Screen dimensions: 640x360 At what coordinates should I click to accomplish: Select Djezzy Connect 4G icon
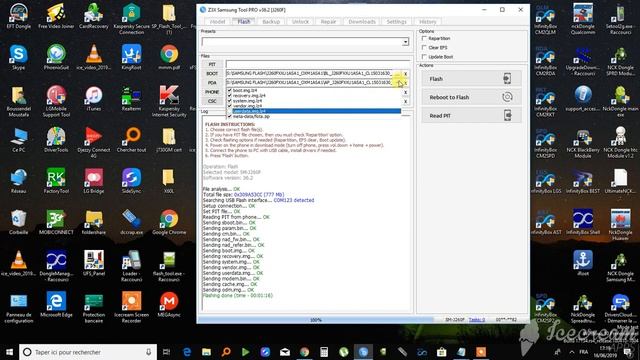tap(93, 142)
